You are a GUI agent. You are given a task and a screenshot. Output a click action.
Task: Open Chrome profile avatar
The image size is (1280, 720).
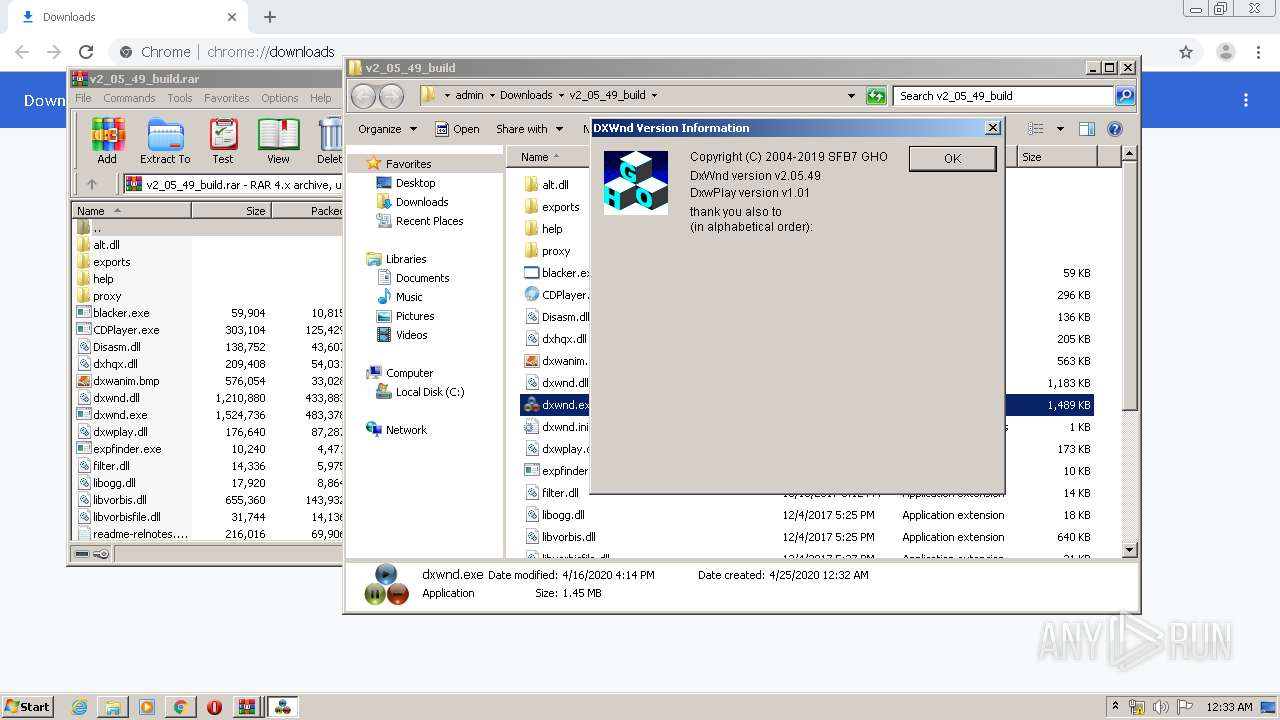[1225, 52]
